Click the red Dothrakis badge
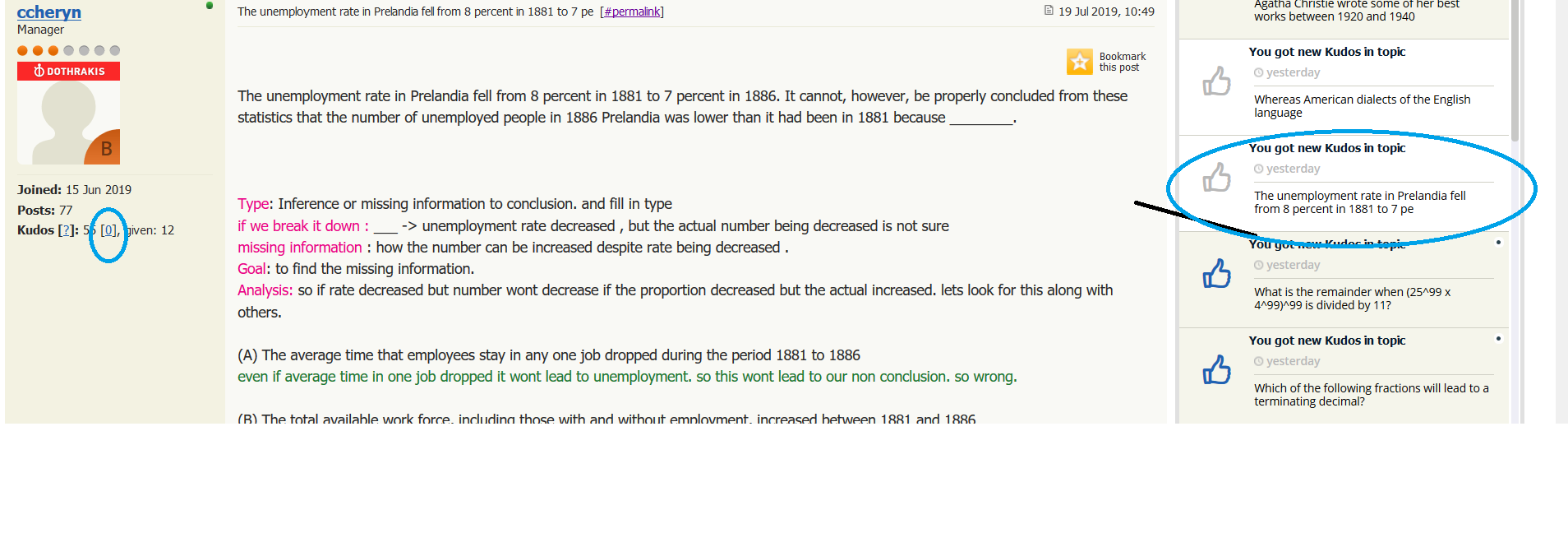This screenshot has width=1568, height=533. (x=68, y=72)
